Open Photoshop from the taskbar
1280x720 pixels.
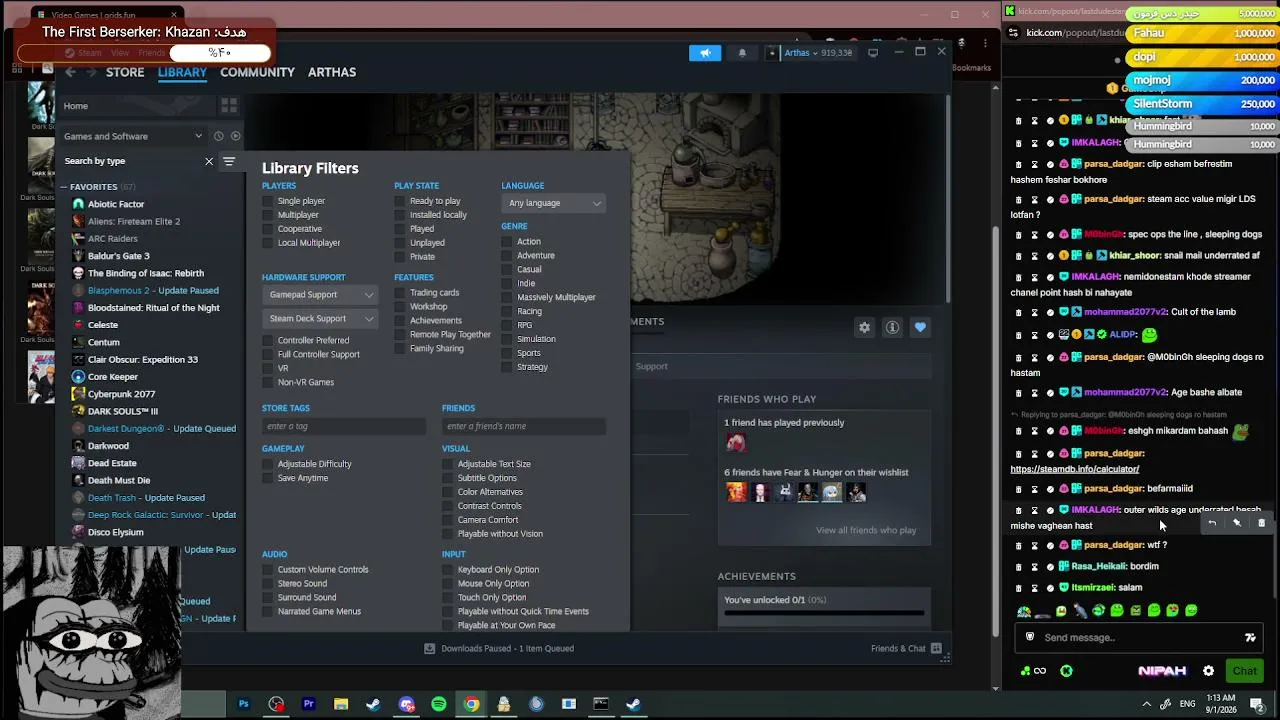tap(243, 704)
